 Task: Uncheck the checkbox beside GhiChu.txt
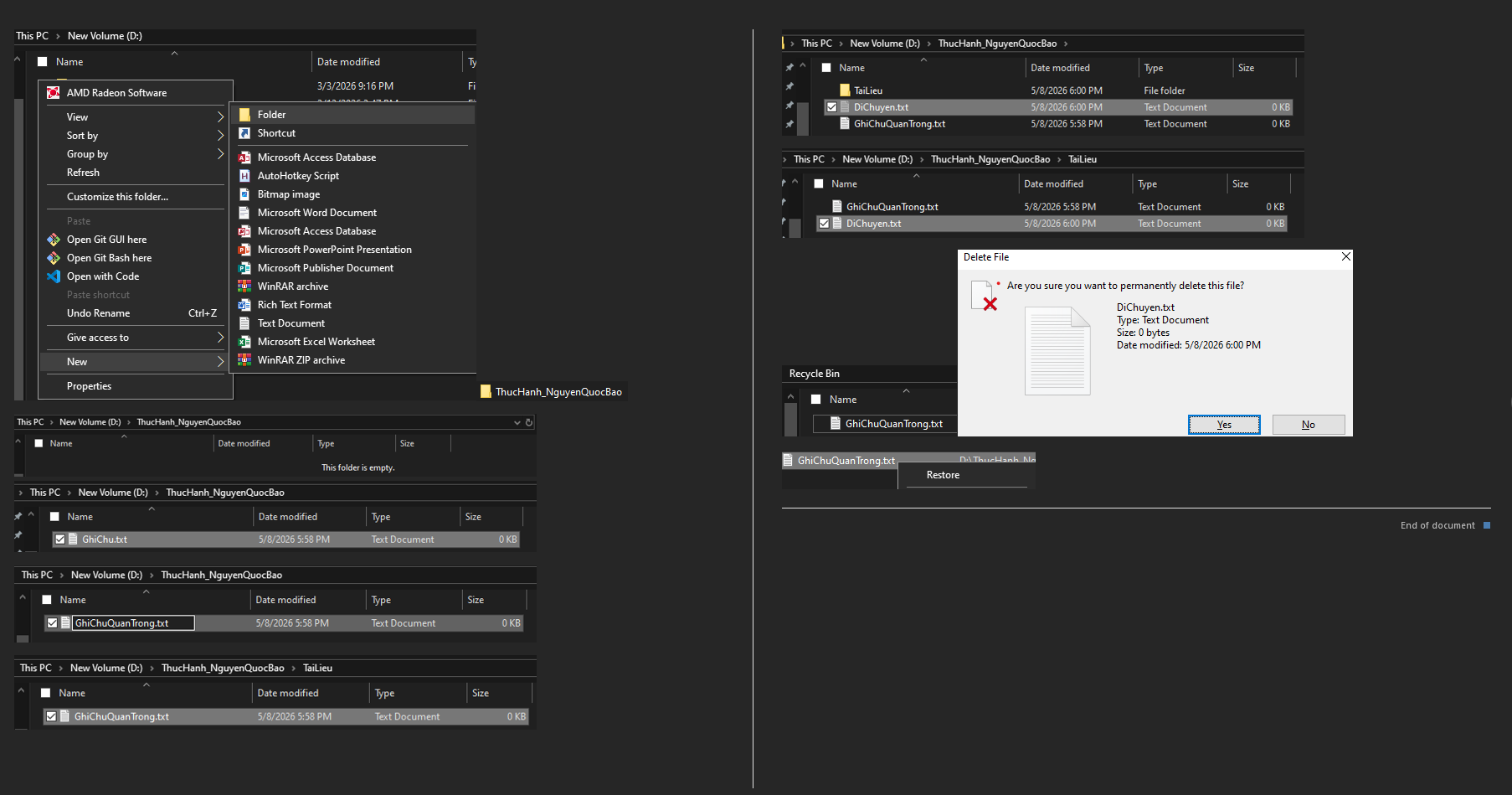coord(60,539)
